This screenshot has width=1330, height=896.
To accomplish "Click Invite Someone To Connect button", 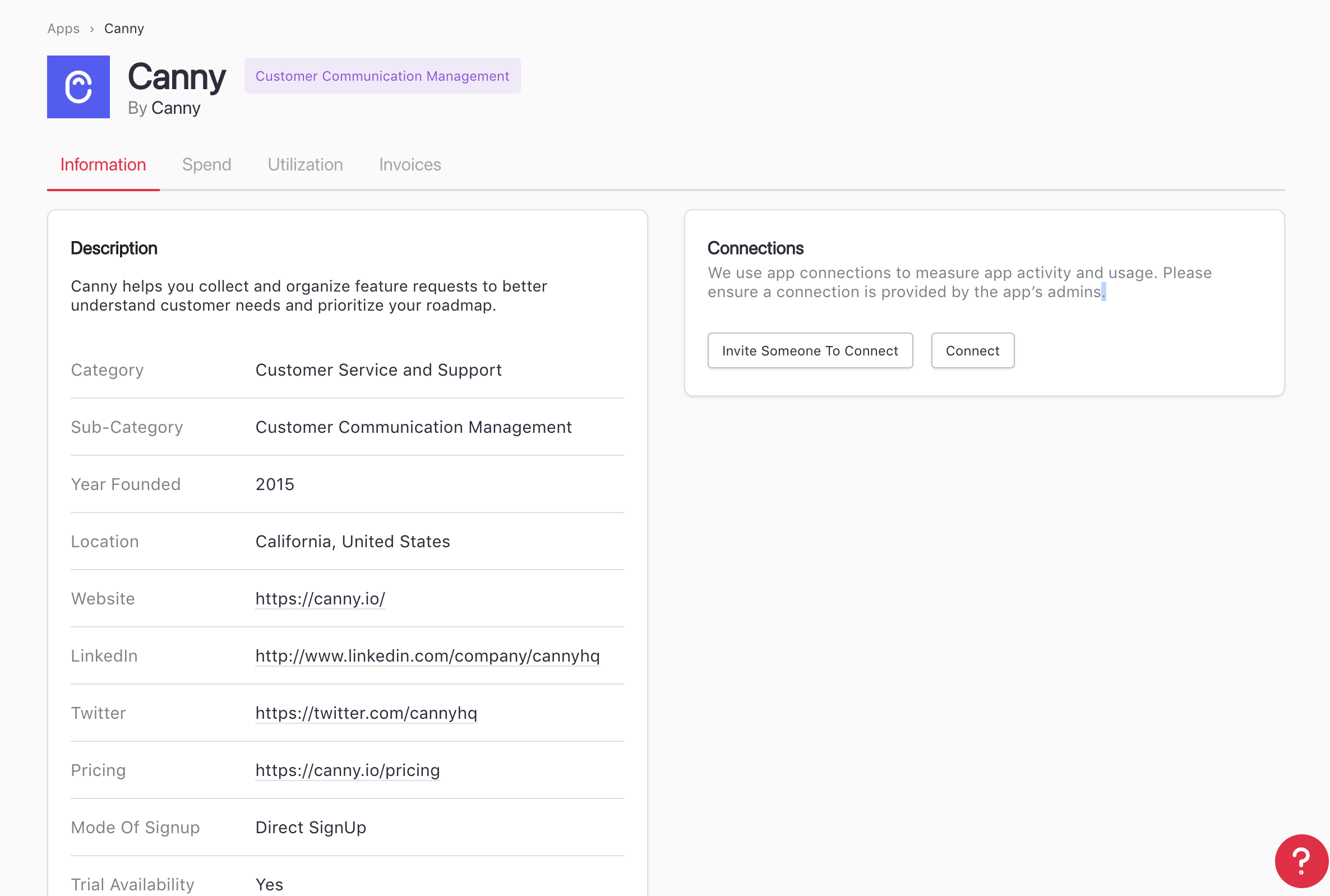I will (810, 350).
